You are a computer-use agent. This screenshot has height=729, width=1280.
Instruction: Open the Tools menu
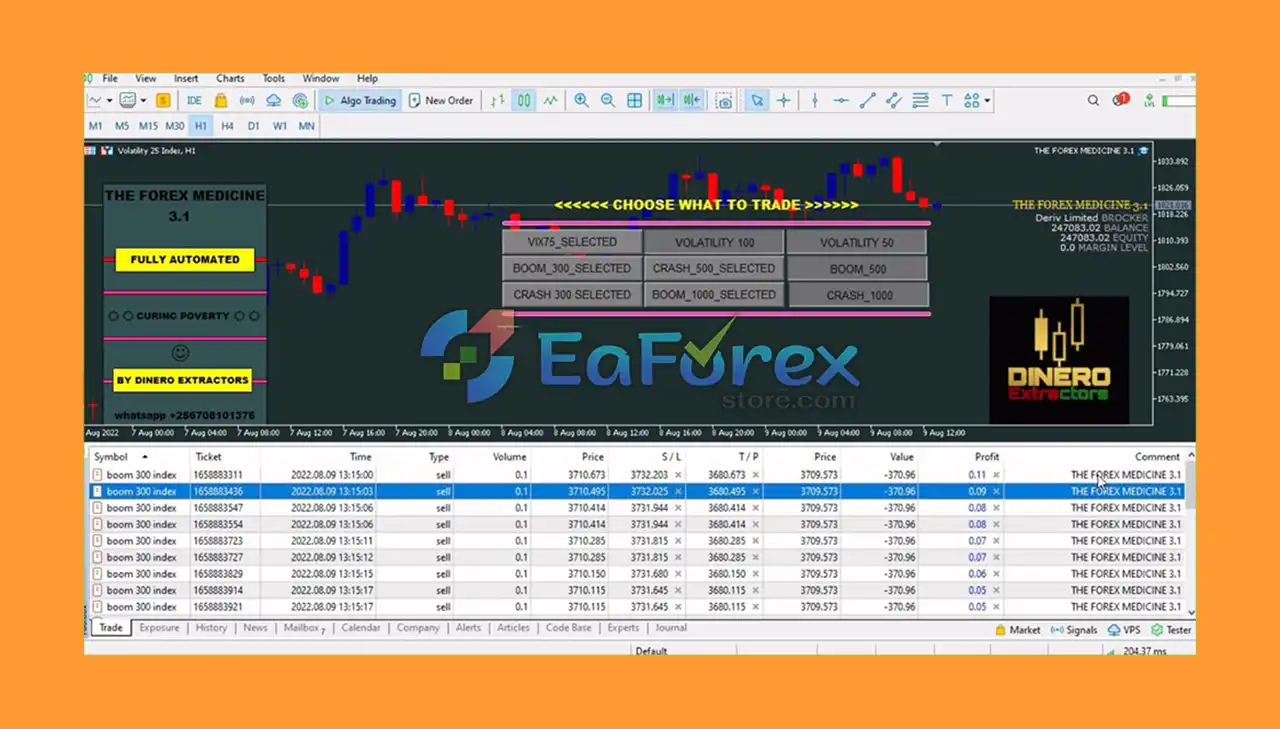click(x=274, y=78)
